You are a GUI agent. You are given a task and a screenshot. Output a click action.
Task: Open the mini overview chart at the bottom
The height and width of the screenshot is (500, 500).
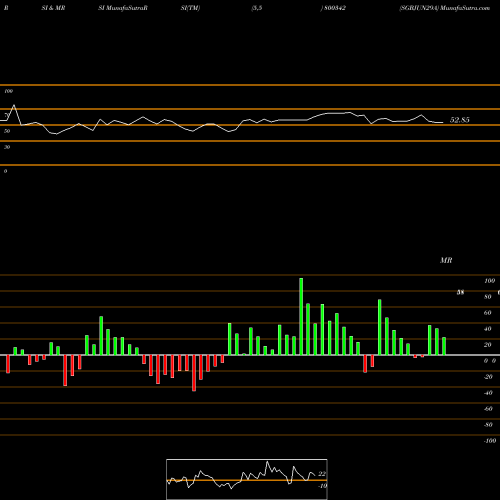[247, 479]
